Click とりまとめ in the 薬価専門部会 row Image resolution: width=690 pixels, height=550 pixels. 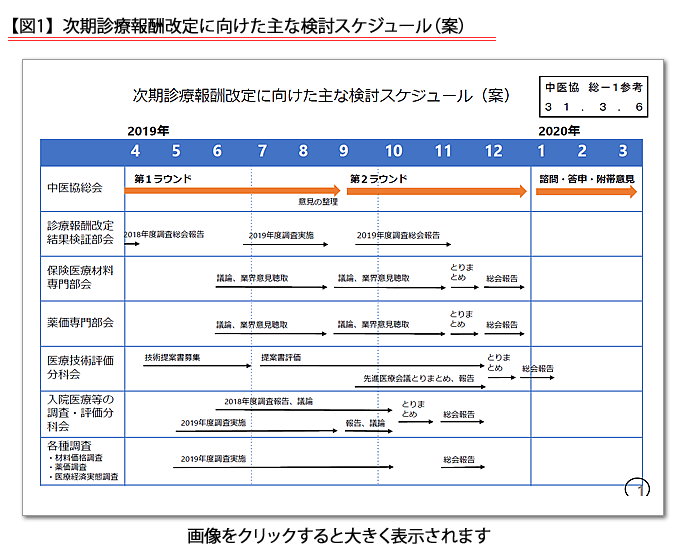(x=461, y=319)
